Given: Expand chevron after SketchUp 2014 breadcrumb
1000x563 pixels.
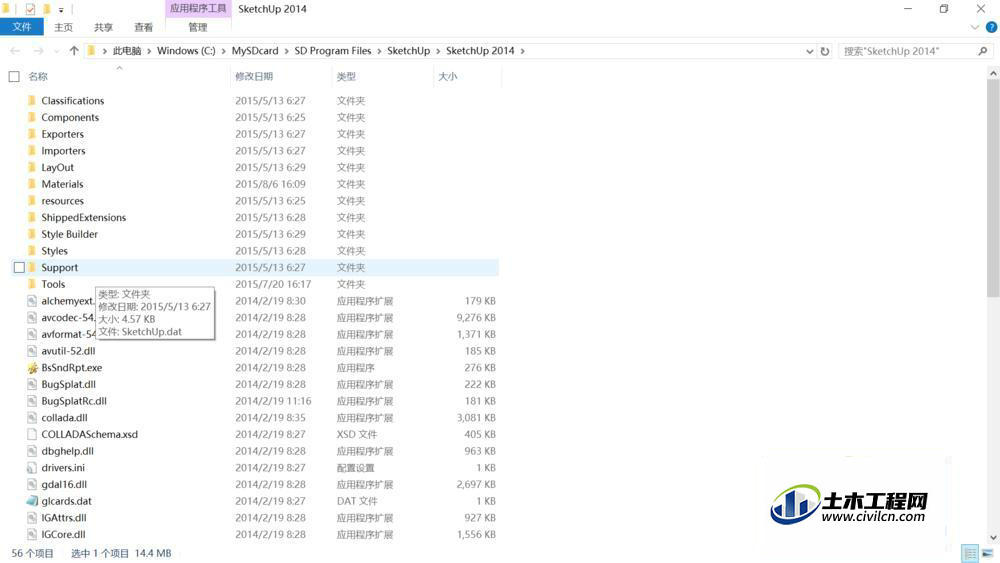Looking at the screenshot, I should point(522,51).
